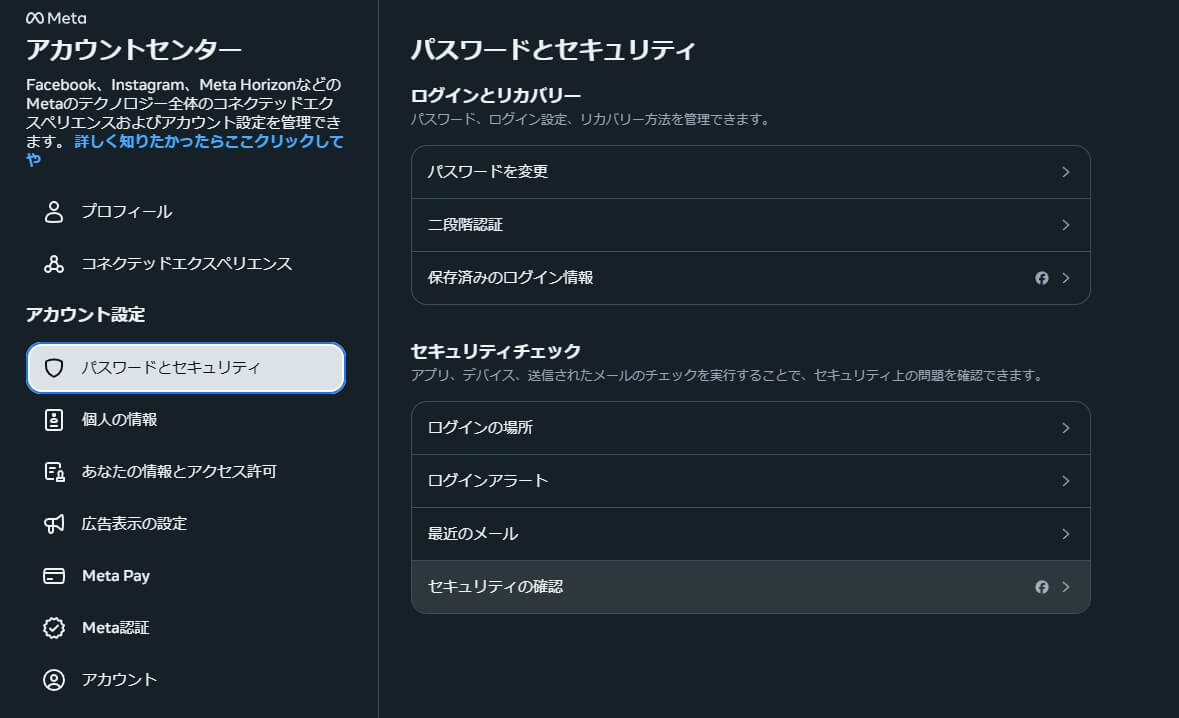This screenshot has width=1179, height=718.
Task: Click the chevron on ログインアラート row
Action: 1065,481
